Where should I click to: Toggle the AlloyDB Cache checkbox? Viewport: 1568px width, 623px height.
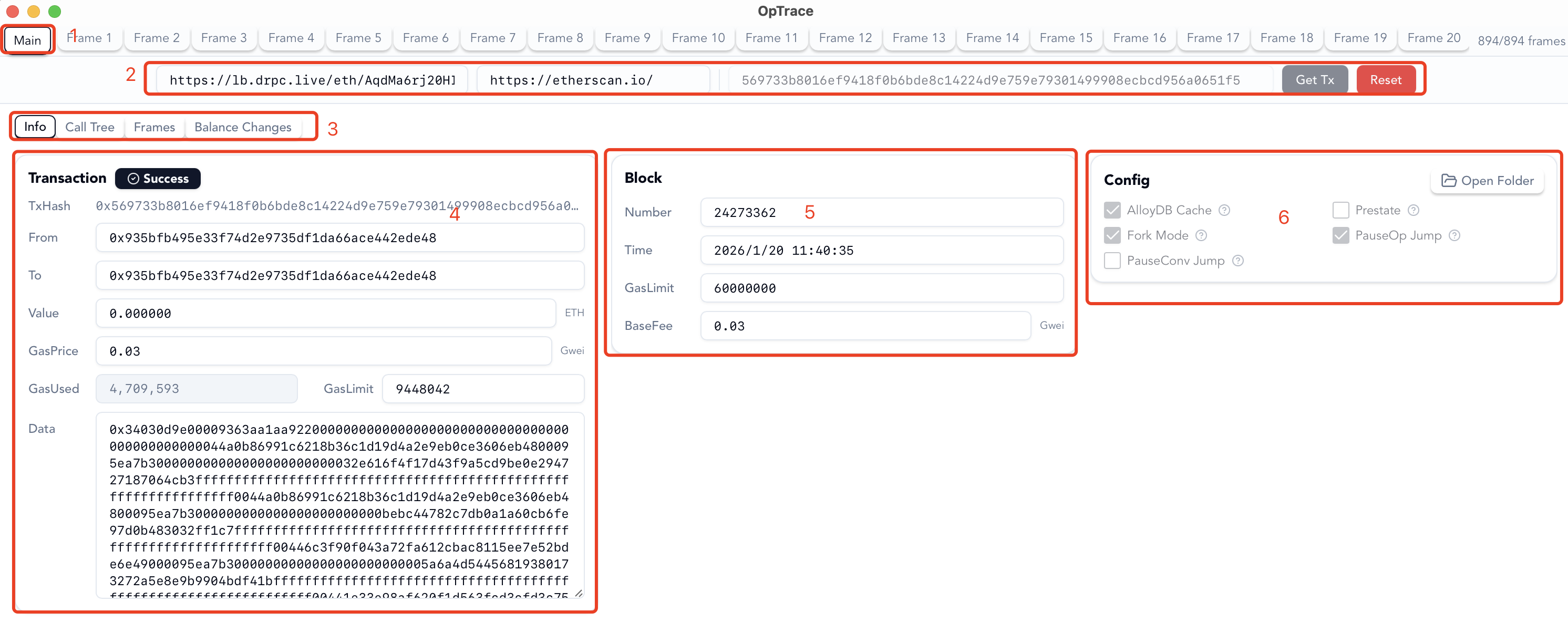[x=1112, y=210]
